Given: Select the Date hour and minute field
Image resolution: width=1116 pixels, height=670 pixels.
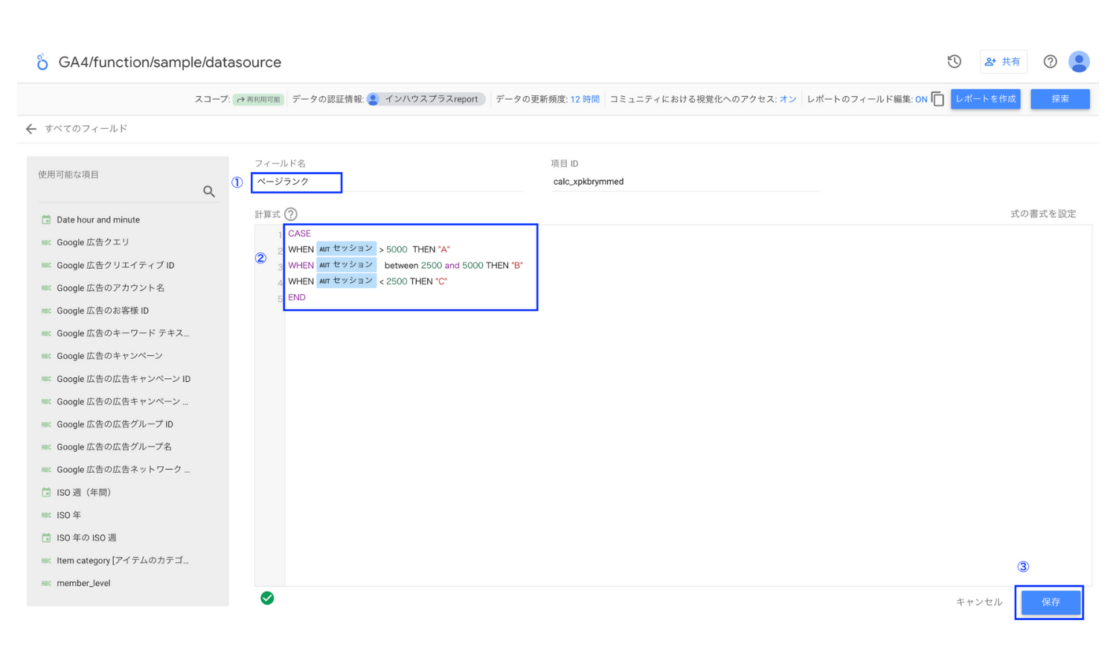Looking at the screenshot, I should pyautogui.click(x=98, y=220).
